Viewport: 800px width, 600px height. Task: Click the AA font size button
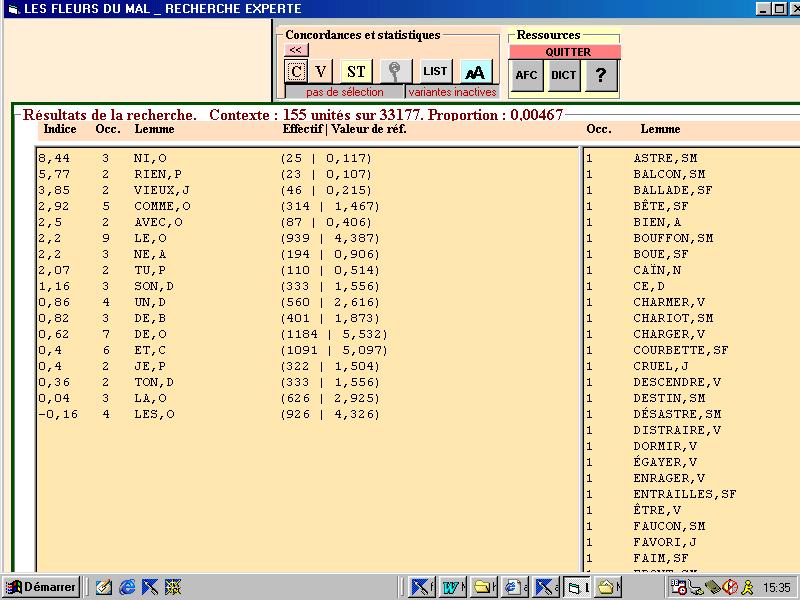[x=476, y=71]
